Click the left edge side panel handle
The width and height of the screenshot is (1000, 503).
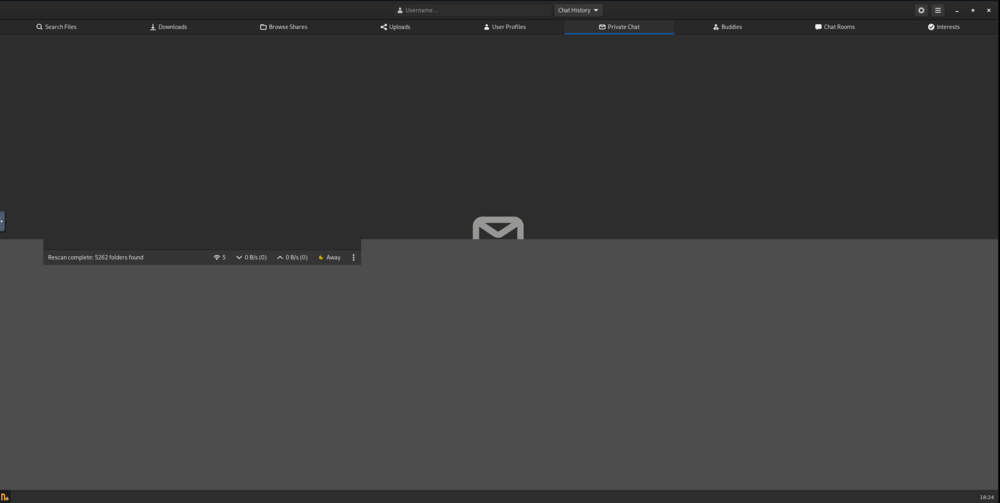click(2, 221)
